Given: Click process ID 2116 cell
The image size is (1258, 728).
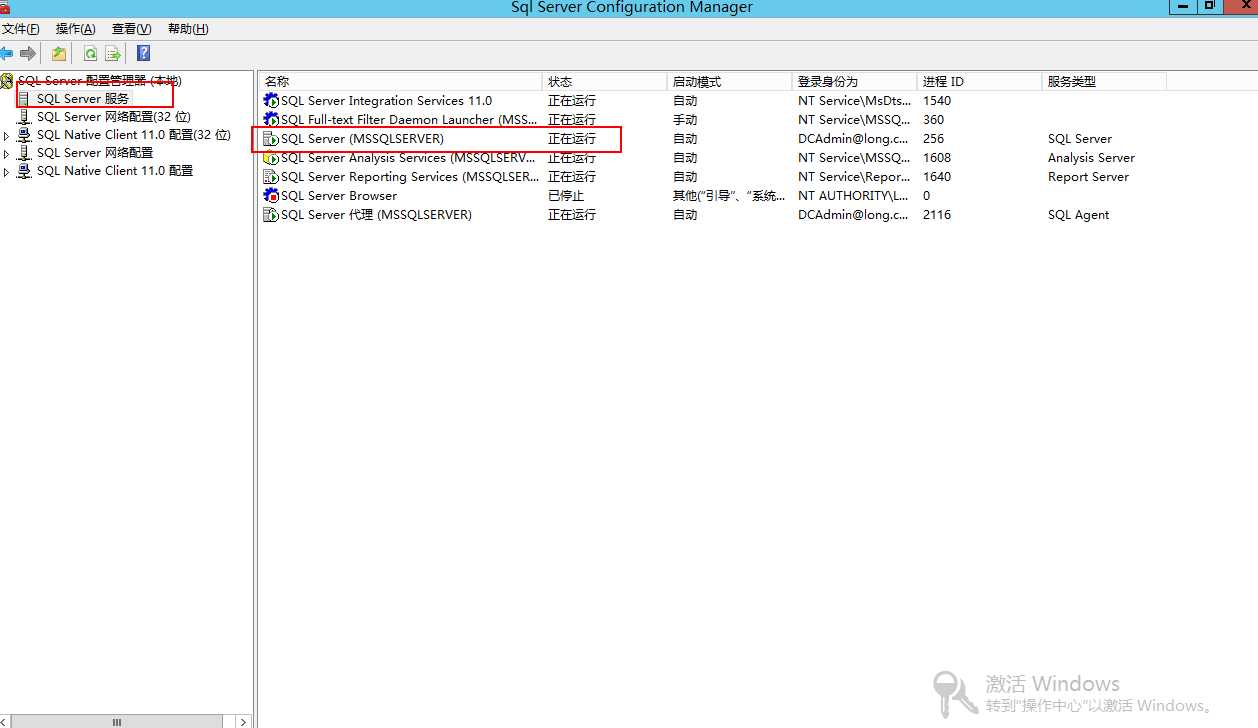Looking at the screenshot, I should point(937,215).
